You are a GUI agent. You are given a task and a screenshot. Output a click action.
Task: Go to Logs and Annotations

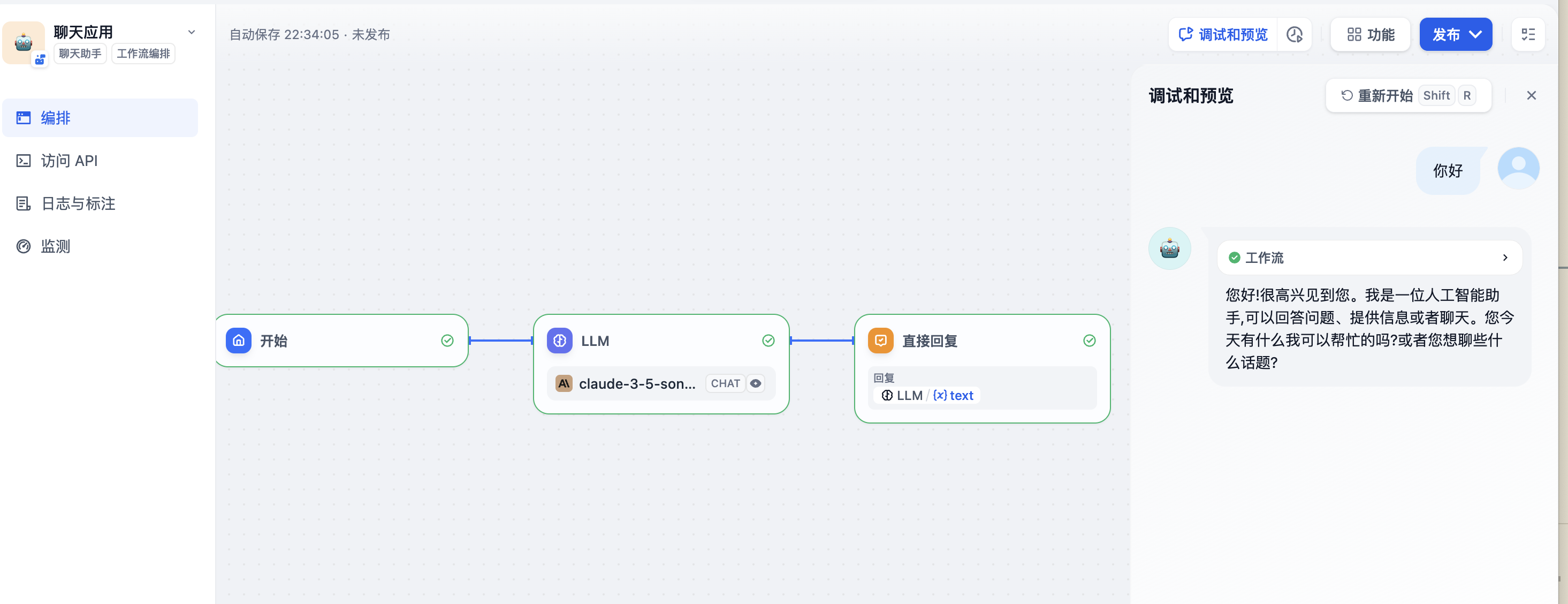pos(78,203)
